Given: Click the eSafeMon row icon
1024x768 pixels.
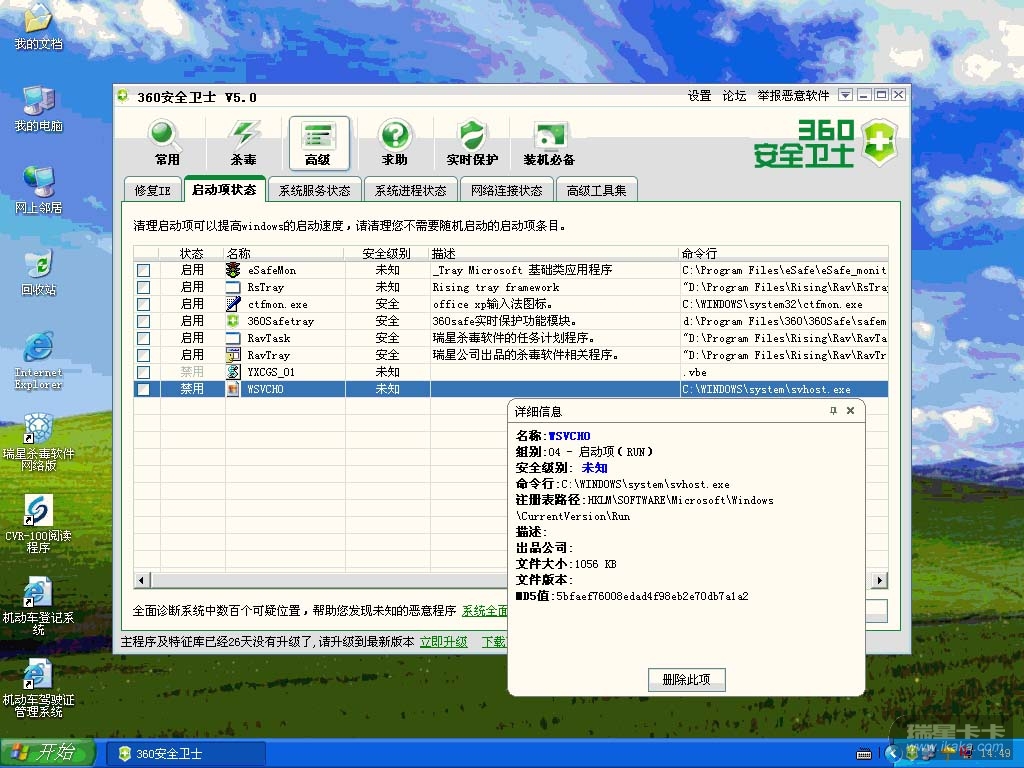Looking at the screenshot, I should (x=233, y=270).
